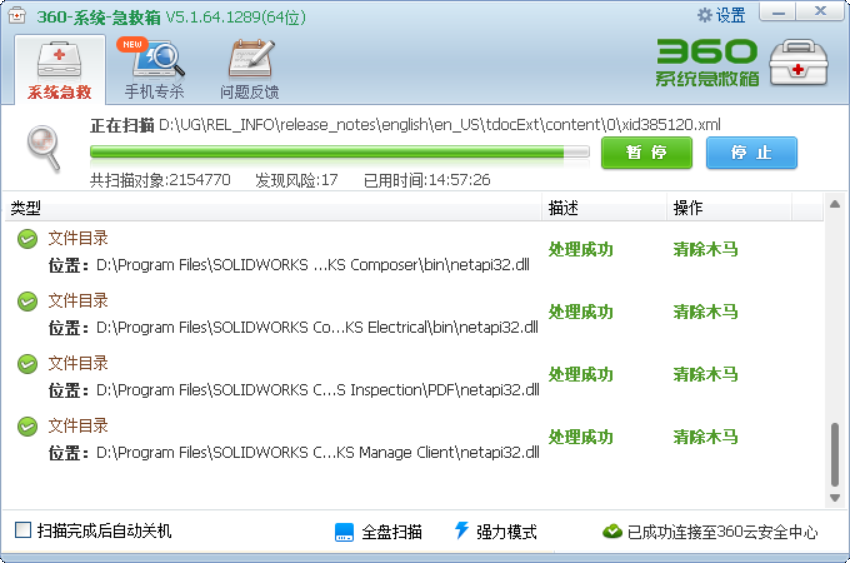Click the magnifier scanning icon
Image resolution: width=850 pixels, height=563 pixels.
(x=44, y=148)
